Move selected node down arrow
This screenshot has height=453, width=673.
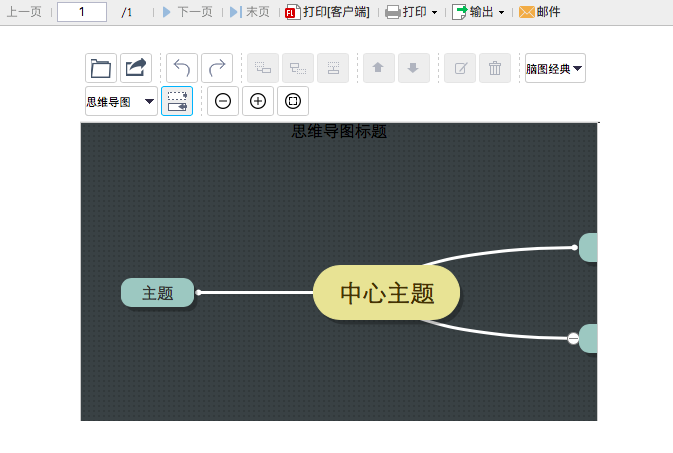click(414, 68)
